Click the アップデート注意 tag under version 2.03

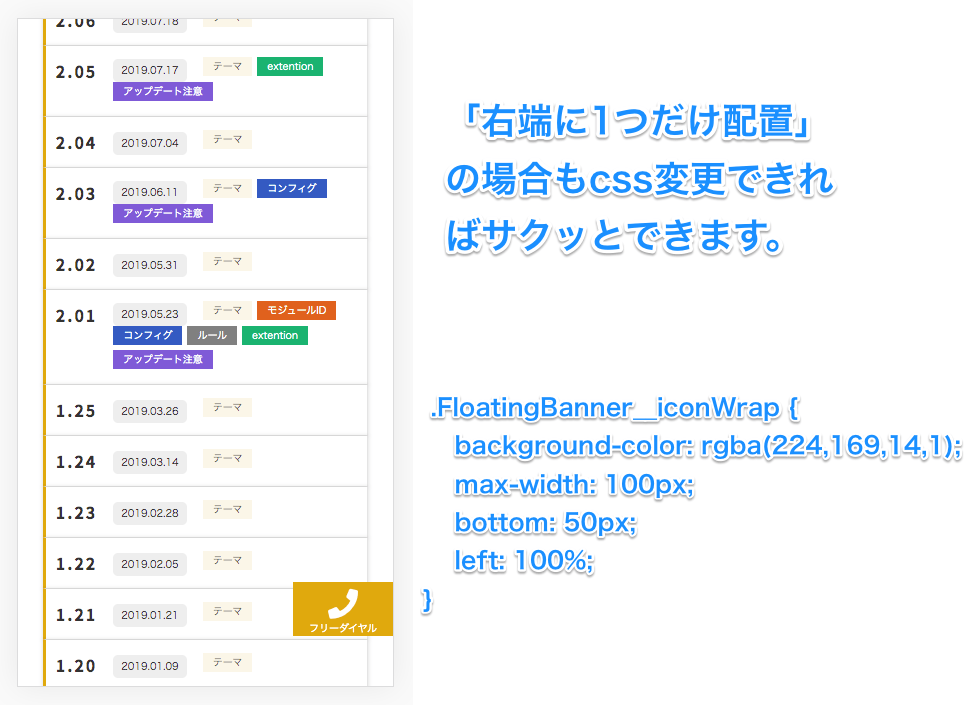163,213
